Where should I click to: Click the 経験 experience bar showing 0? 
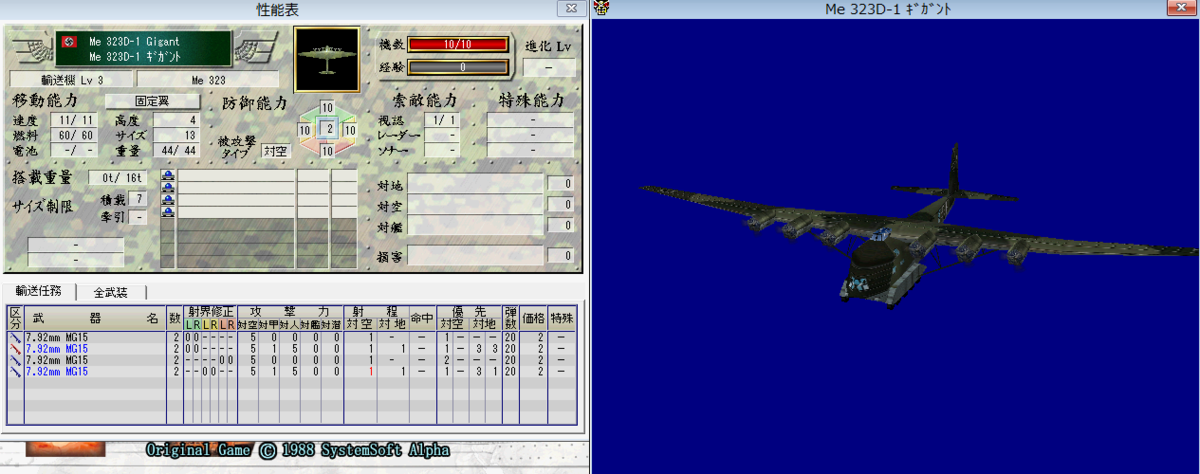coord(458,68)
